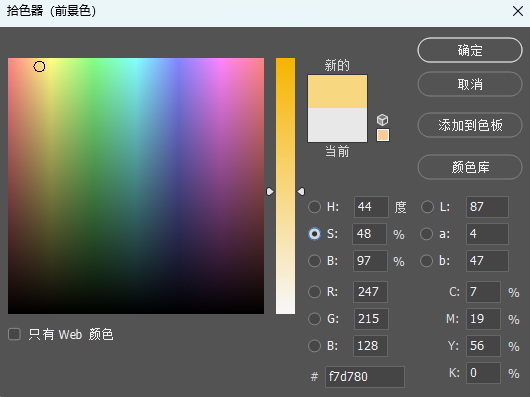
Task: Select the H hue radio button
Action: coord(314,207)
